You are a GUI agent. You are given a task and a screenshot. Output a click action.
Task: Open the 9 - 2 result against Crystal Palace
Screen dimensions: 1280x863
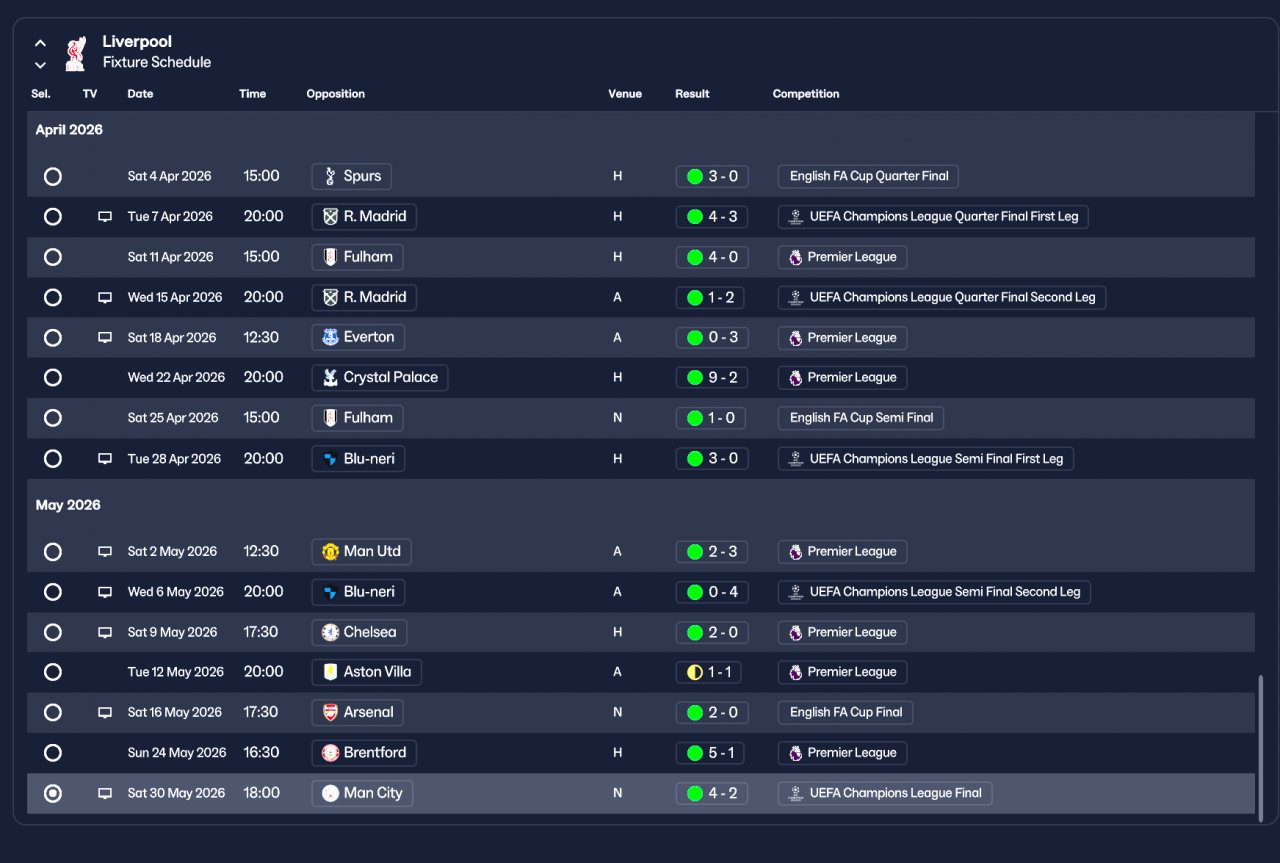pyautogui.click(x=711, y=378)
